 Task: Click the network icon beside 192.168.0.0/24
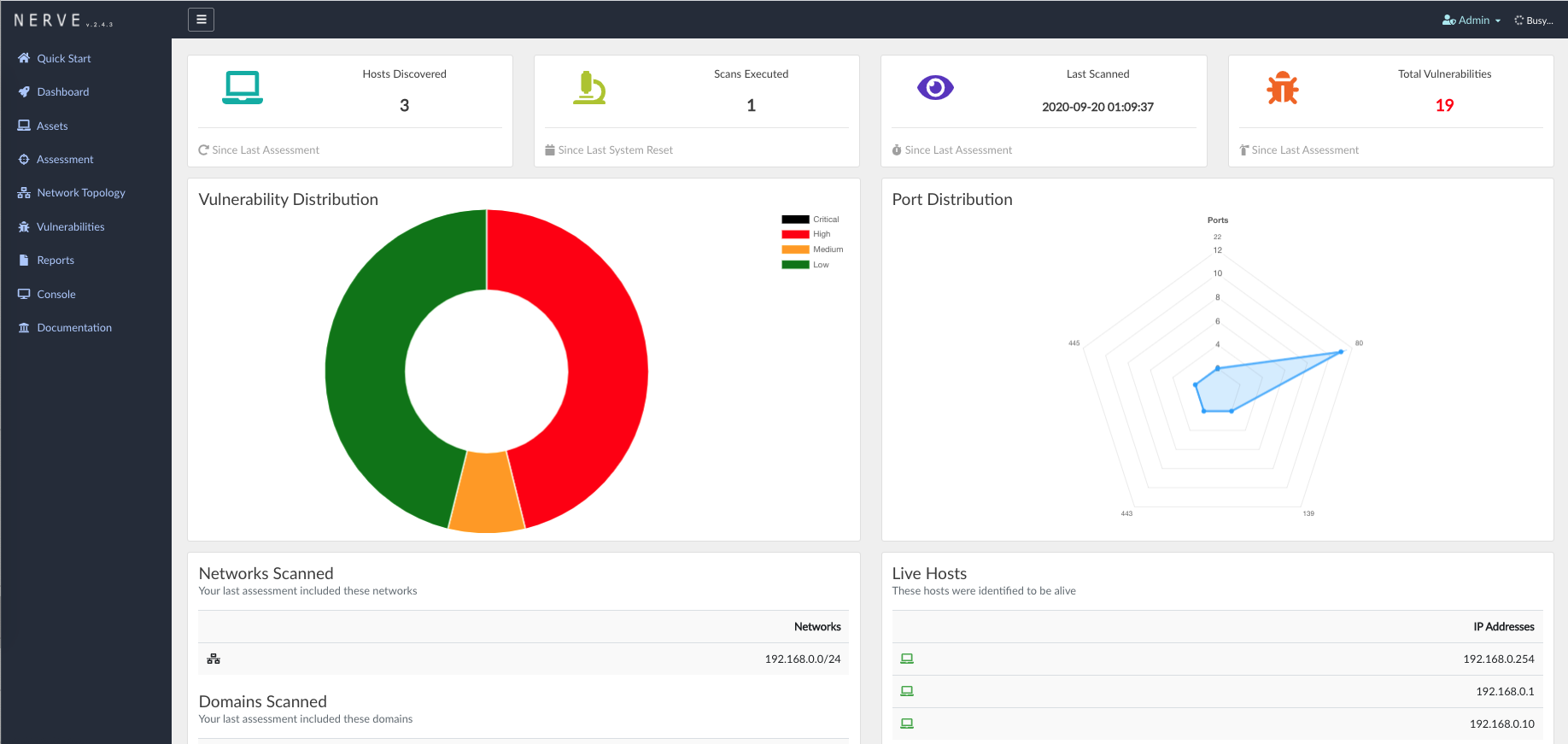point(214,659)
